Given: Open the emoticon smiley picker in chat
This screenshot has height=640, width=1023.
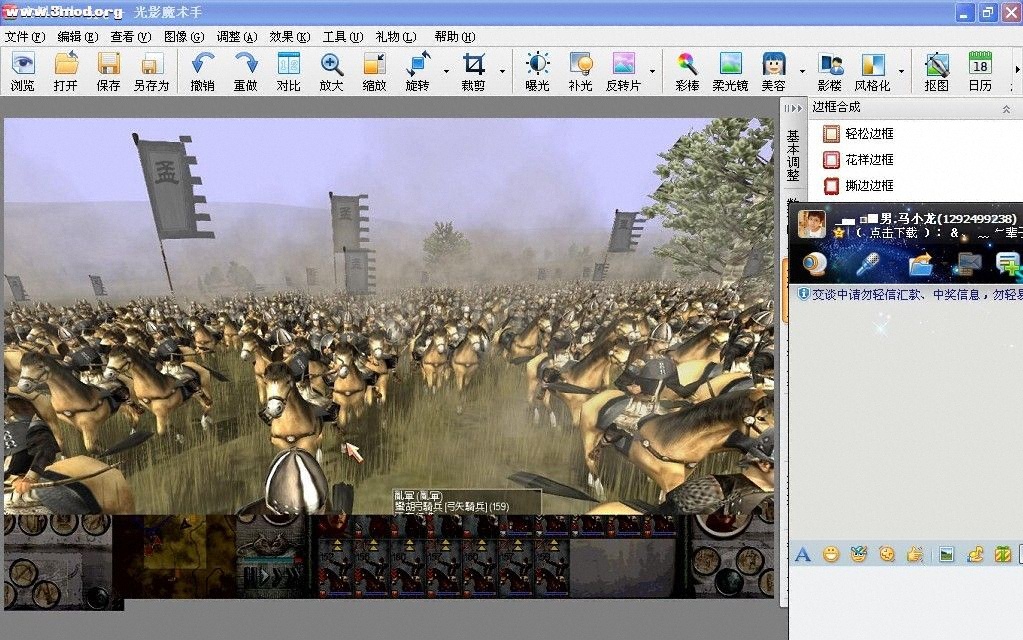Looking at the screenshot, I should click(830, 553).
